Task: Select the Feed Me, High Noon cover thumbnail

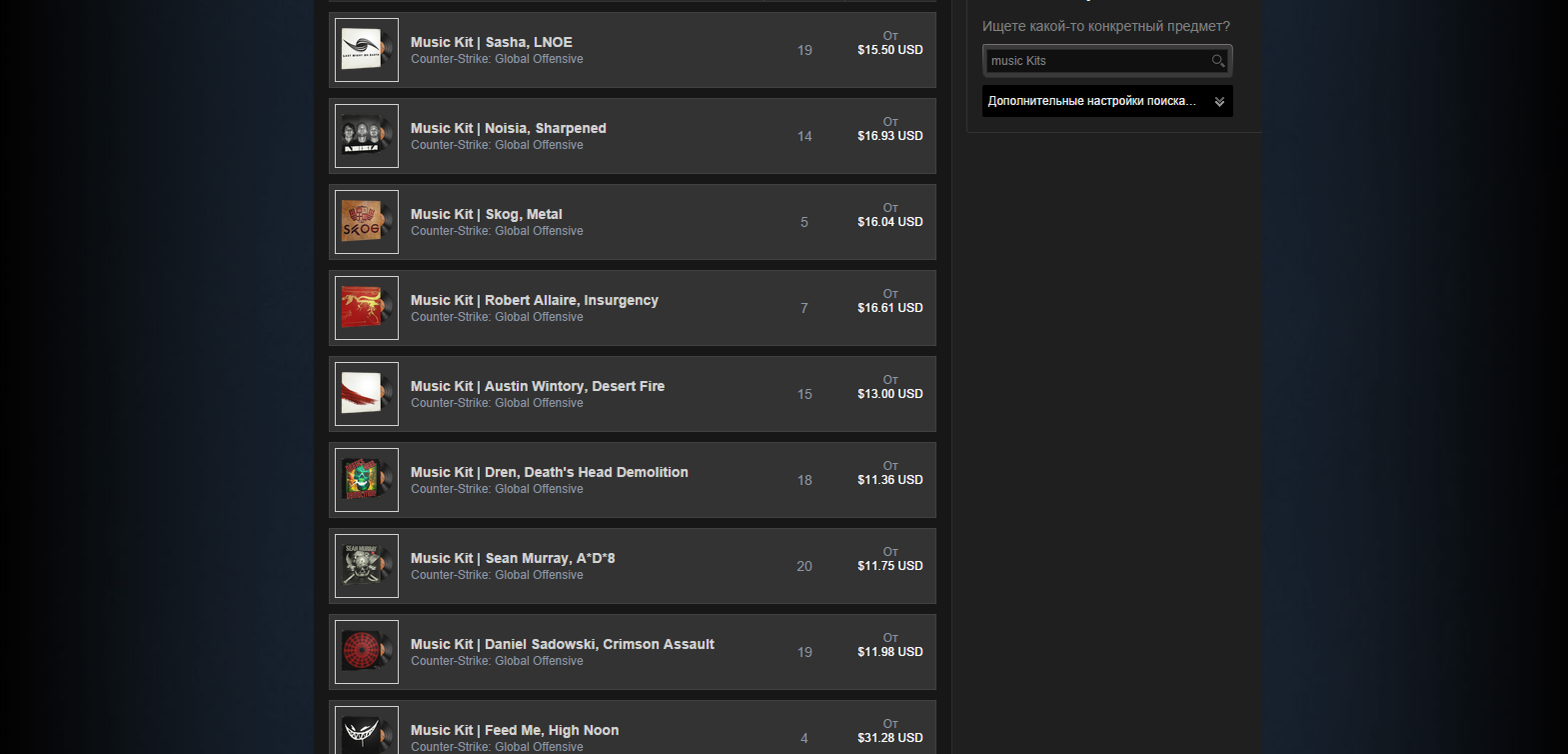Action: pos(367,730)
